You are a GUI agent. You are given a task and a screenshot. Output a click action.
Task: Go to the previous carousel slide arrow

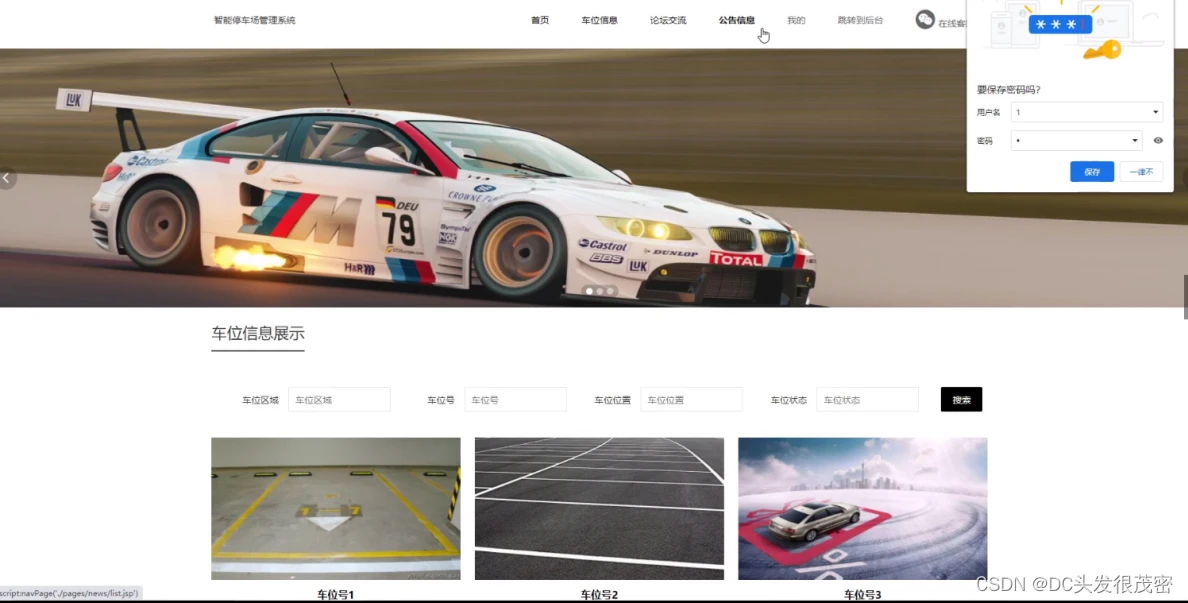(7, 178)
